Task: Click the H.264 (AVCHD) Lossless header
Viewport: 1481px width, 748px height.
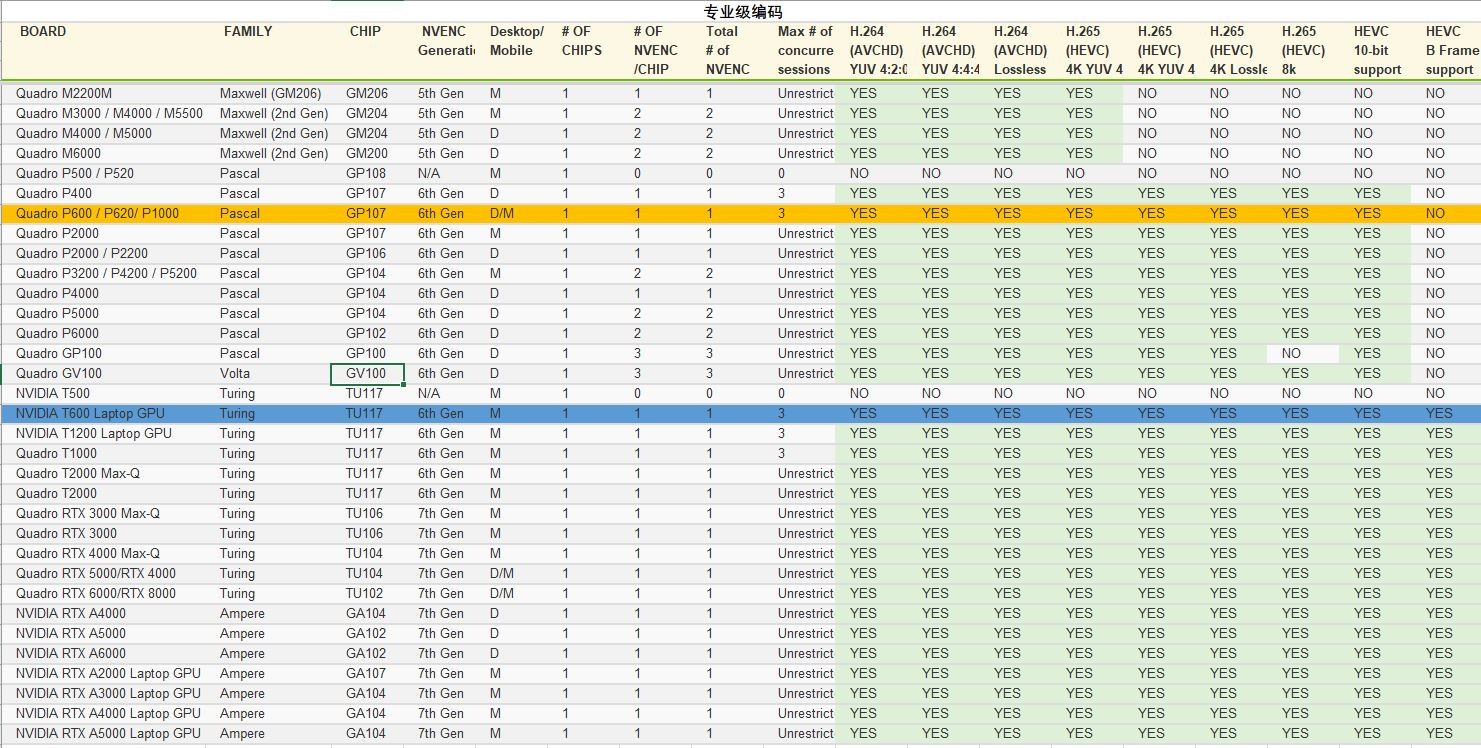Action: pos(1015,51)
